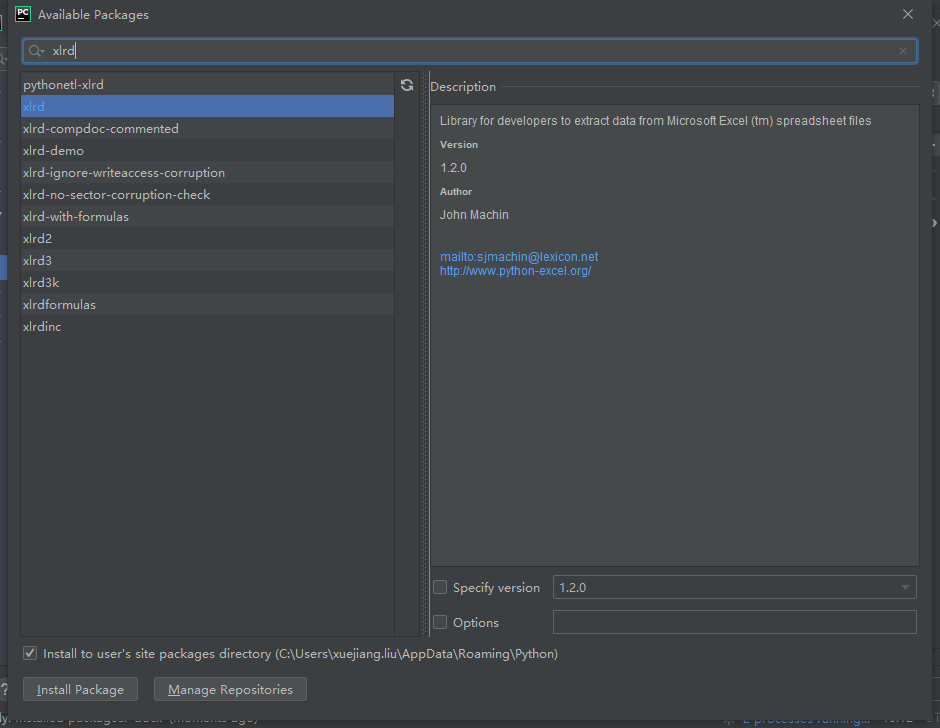The height and width of the screenshot is (728, 940).
Task: Click into the xlrd search box
Action: point(470,51)
